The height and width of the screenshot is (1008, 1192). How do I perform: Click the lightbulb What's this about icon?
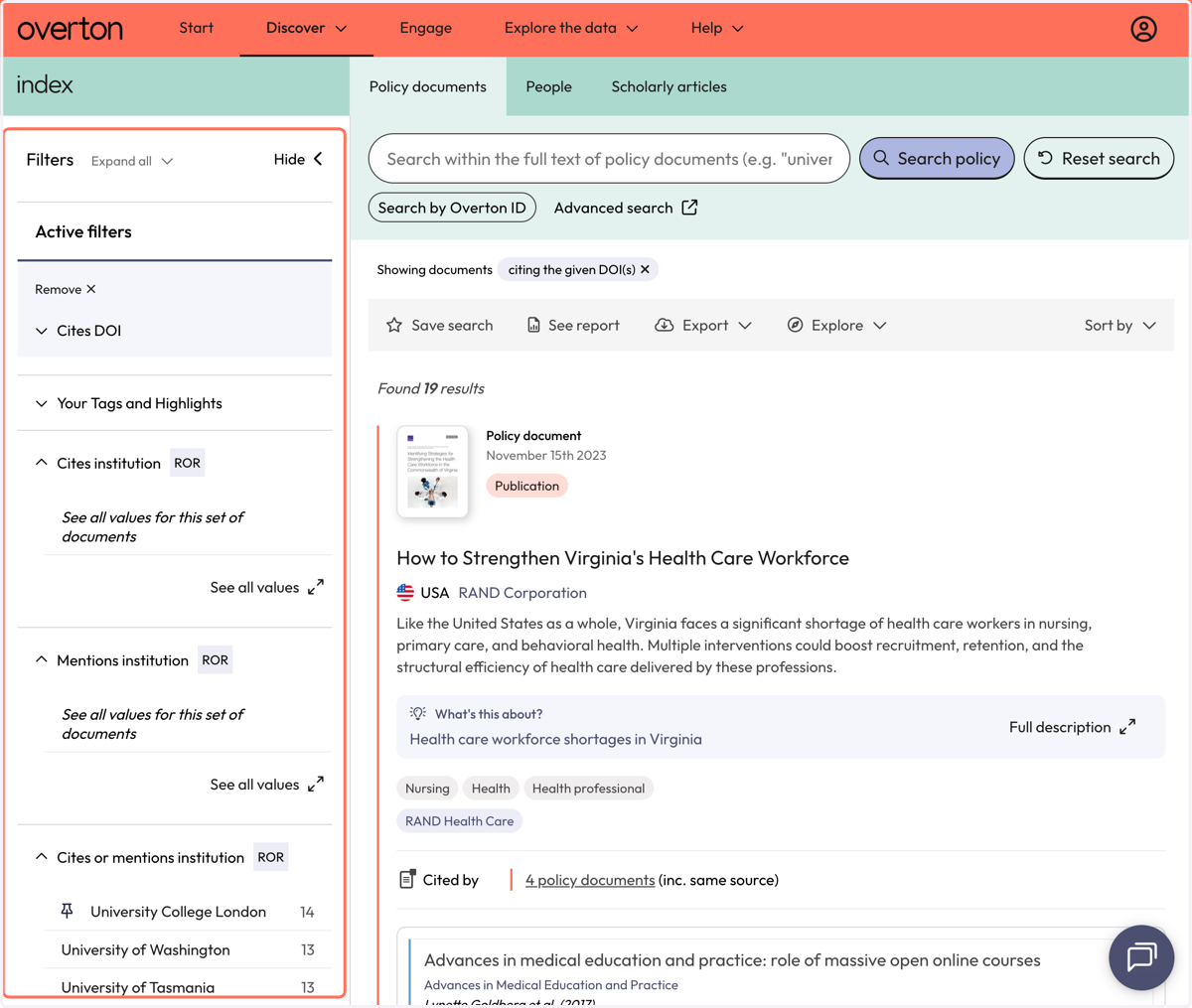pos(418,713)
